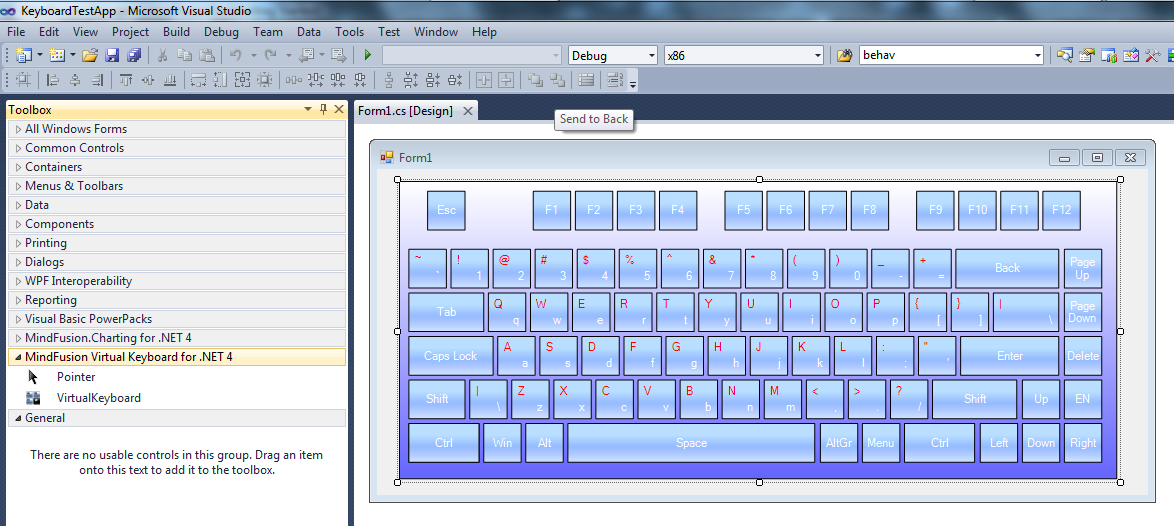Click the Make Horizontal Spacing Equal icon

(x=294, y=79)
